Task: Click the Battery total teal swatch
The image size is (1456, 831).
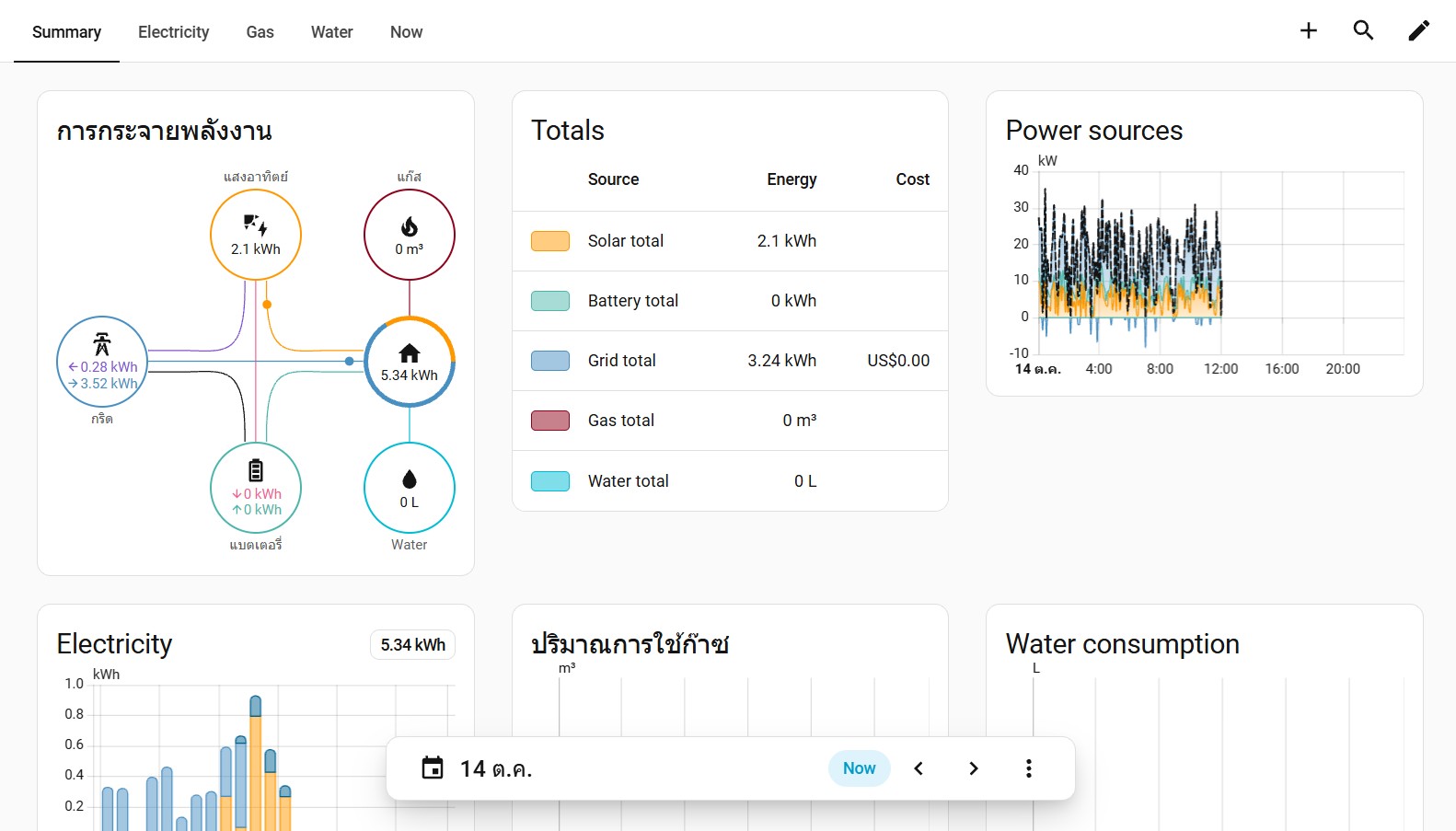Action: pyautogui.click(x=550, y=301)
